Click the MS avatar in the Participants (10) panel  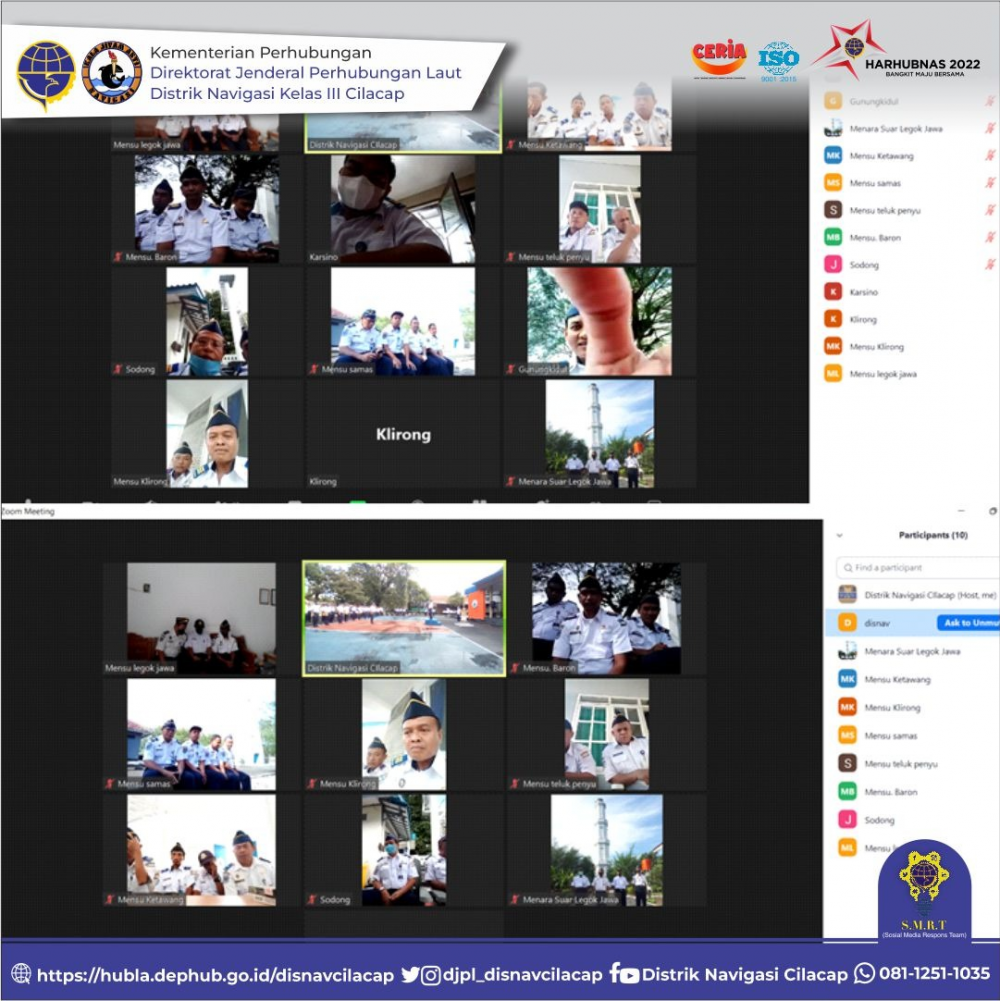pyautogui.click(x=847, y=735)
